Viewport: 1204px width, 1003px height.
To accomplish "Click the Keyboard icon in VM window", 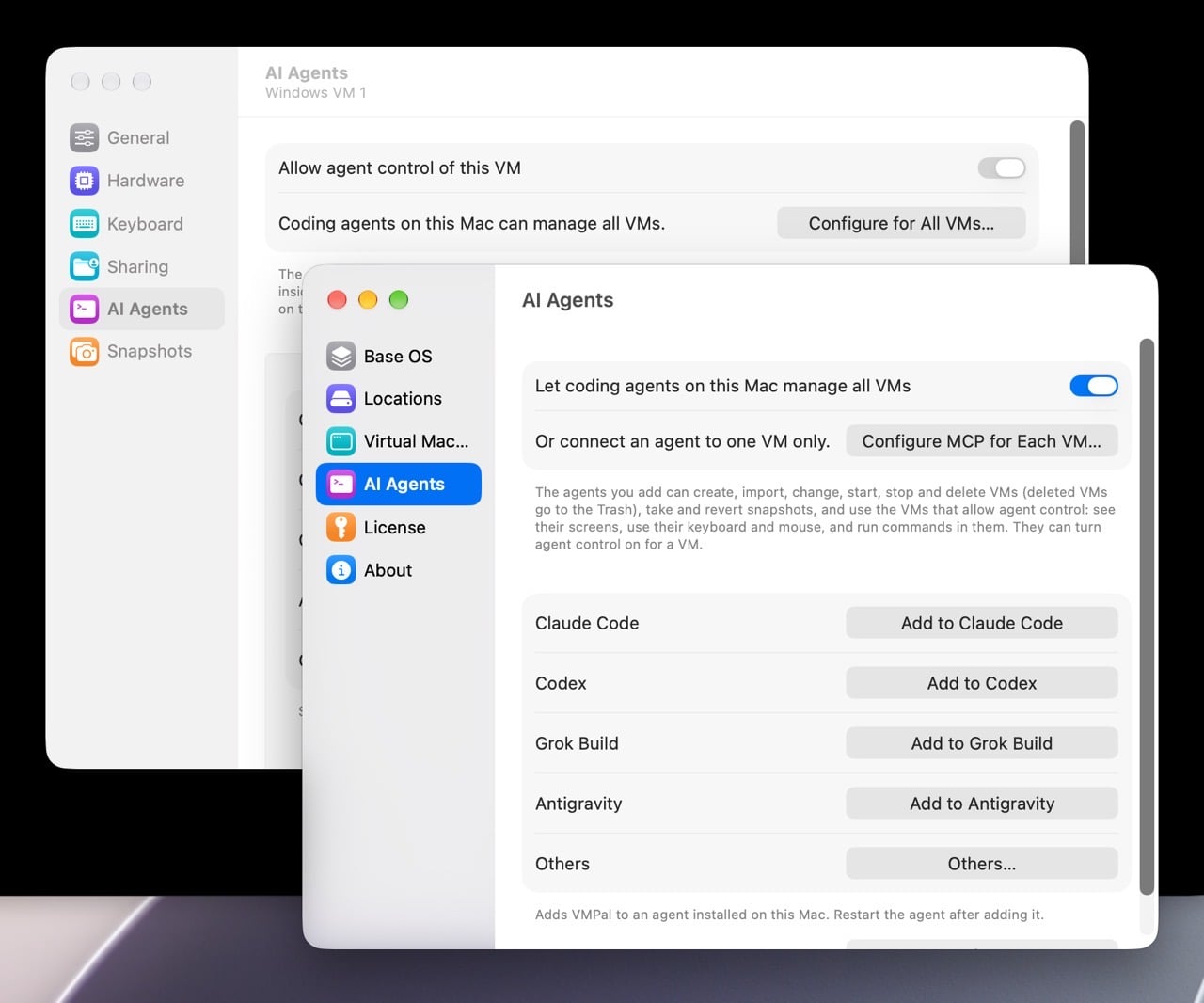I will click(85, 224).
